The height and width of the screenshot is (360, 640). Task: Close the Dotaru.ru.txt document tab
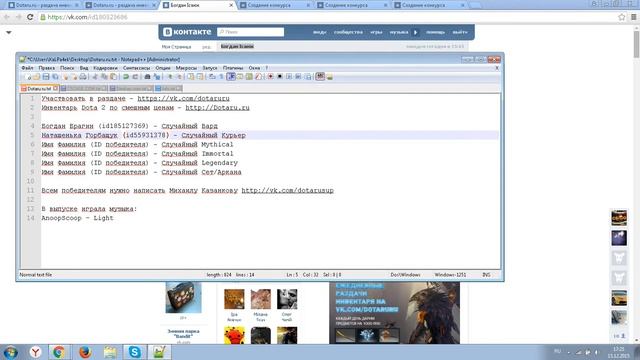click(56, 88)
